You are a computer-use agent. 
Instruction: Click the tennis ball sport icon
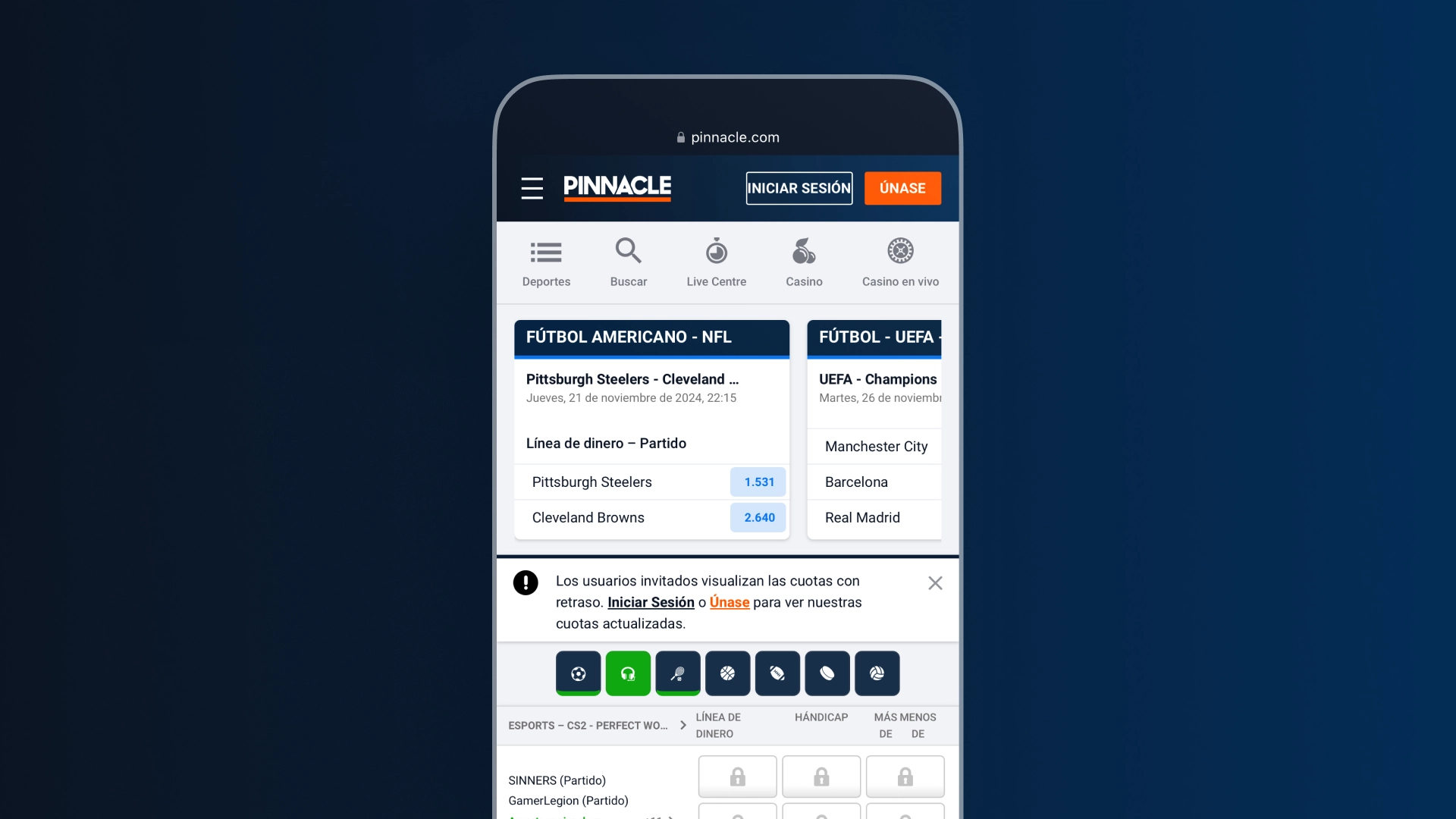tap(677, 673)
